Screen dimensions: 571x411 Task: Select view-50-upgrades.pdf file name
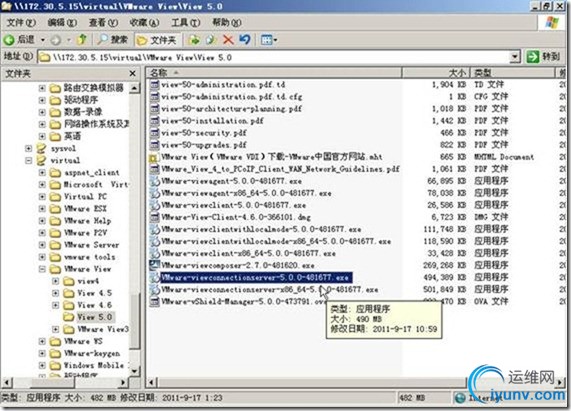204,145
